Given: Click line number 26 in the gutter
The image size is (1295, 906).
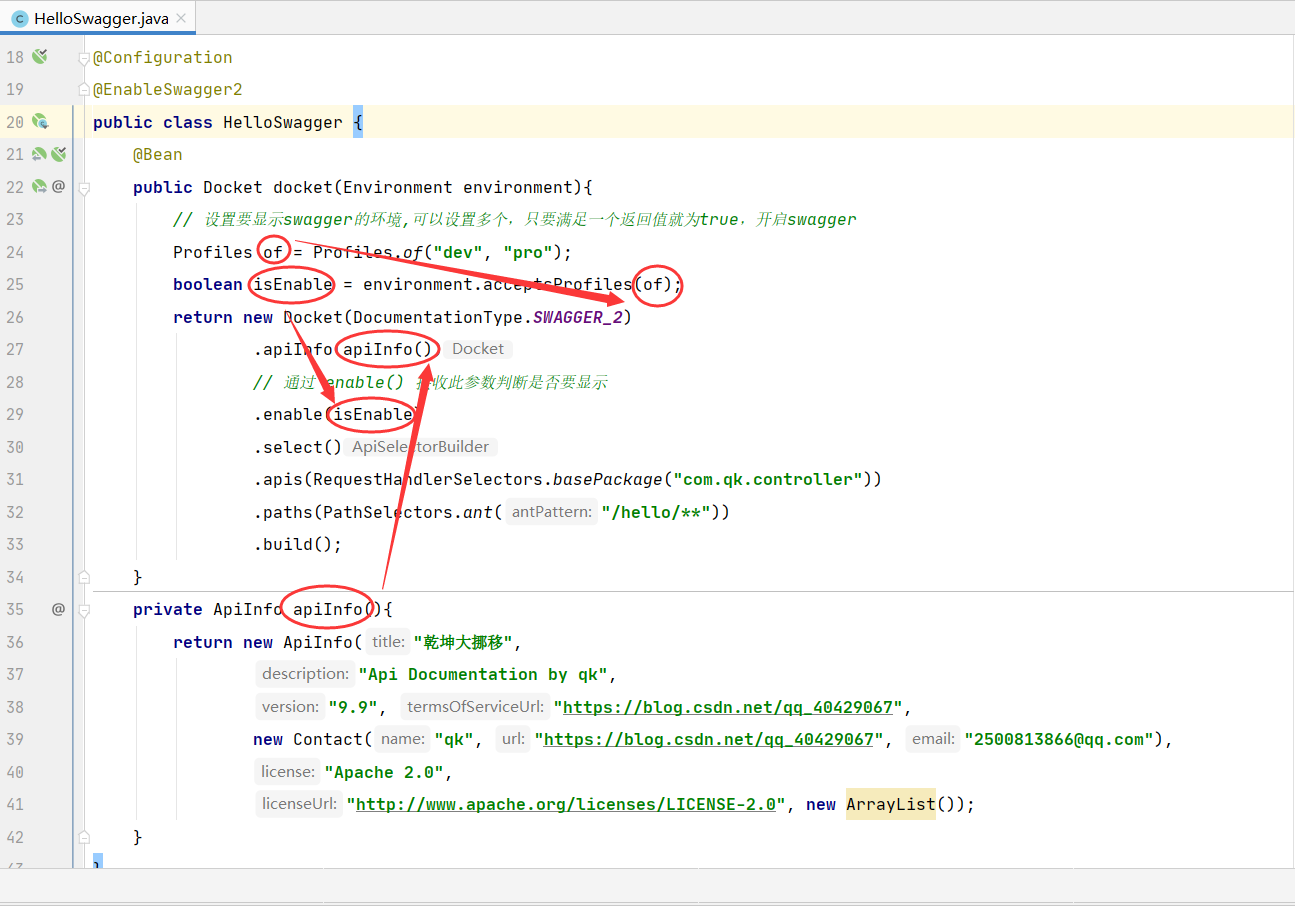Looking at the screenshot, I should [x=14, y=317].
